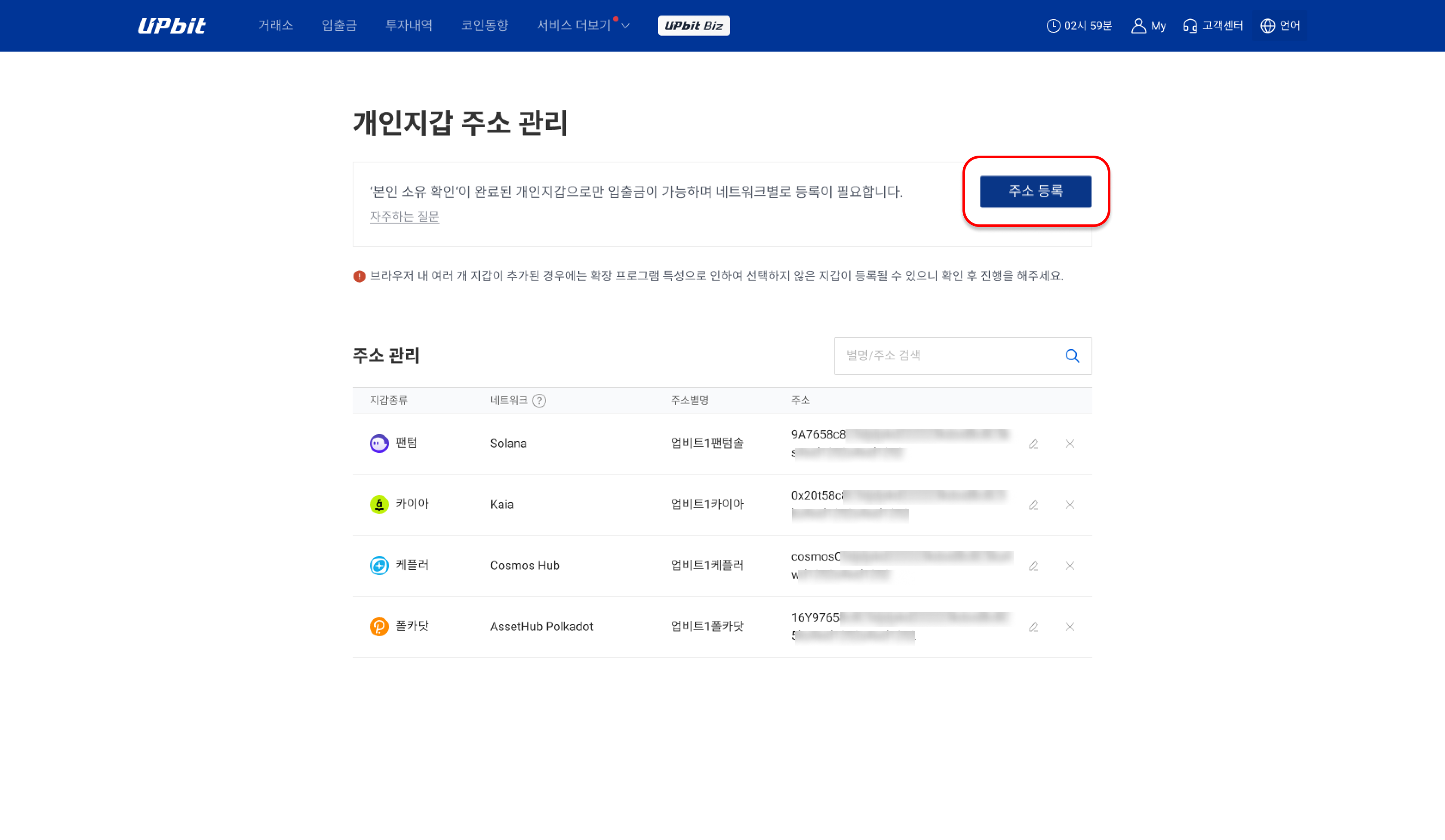Click the UPbit Biz button
Screen dimensions: 1445x840
(694, 26)
